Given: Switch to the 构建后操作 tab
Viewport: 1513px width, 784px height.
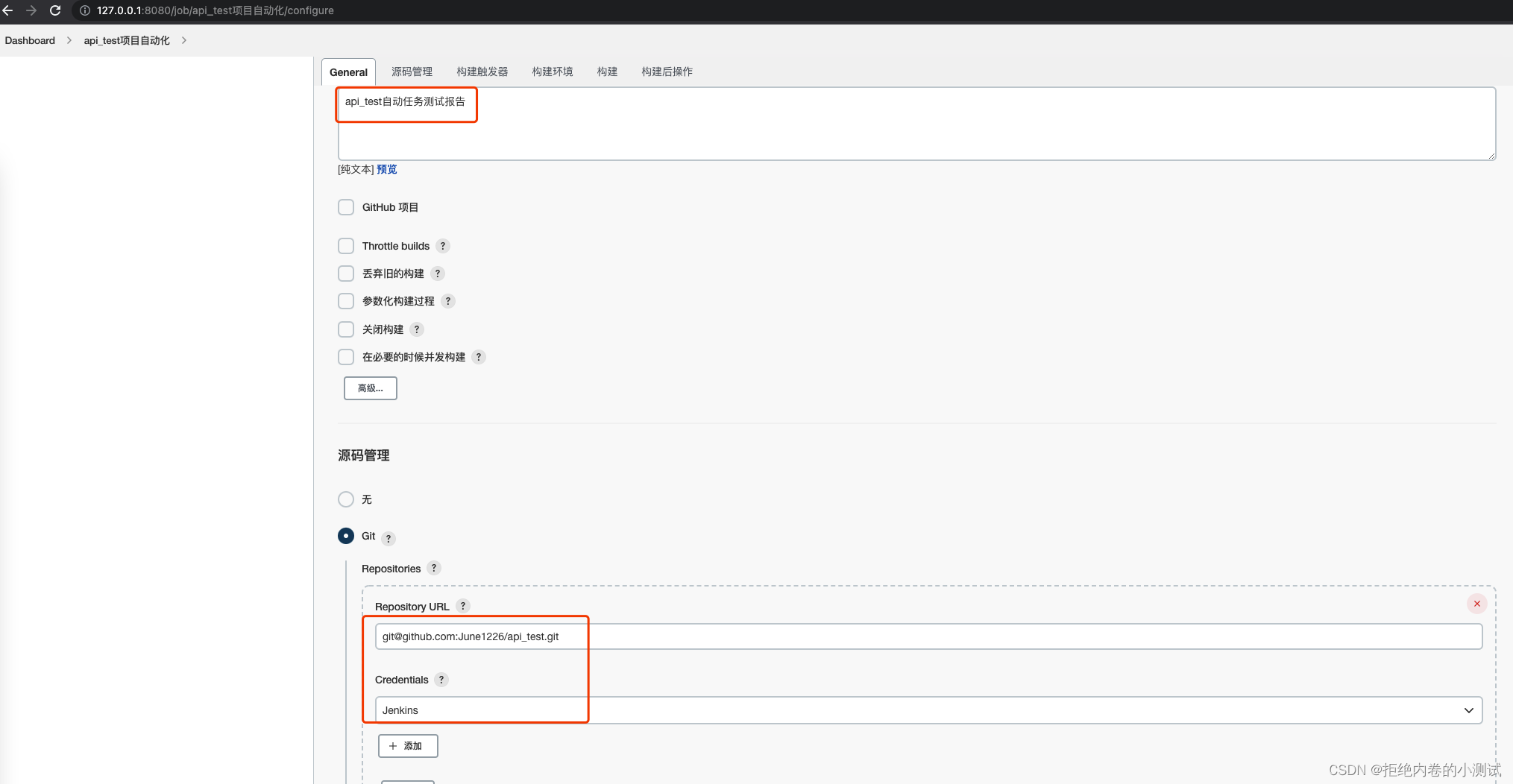Looking at the screenshot, I should click(x=667, y=72).
